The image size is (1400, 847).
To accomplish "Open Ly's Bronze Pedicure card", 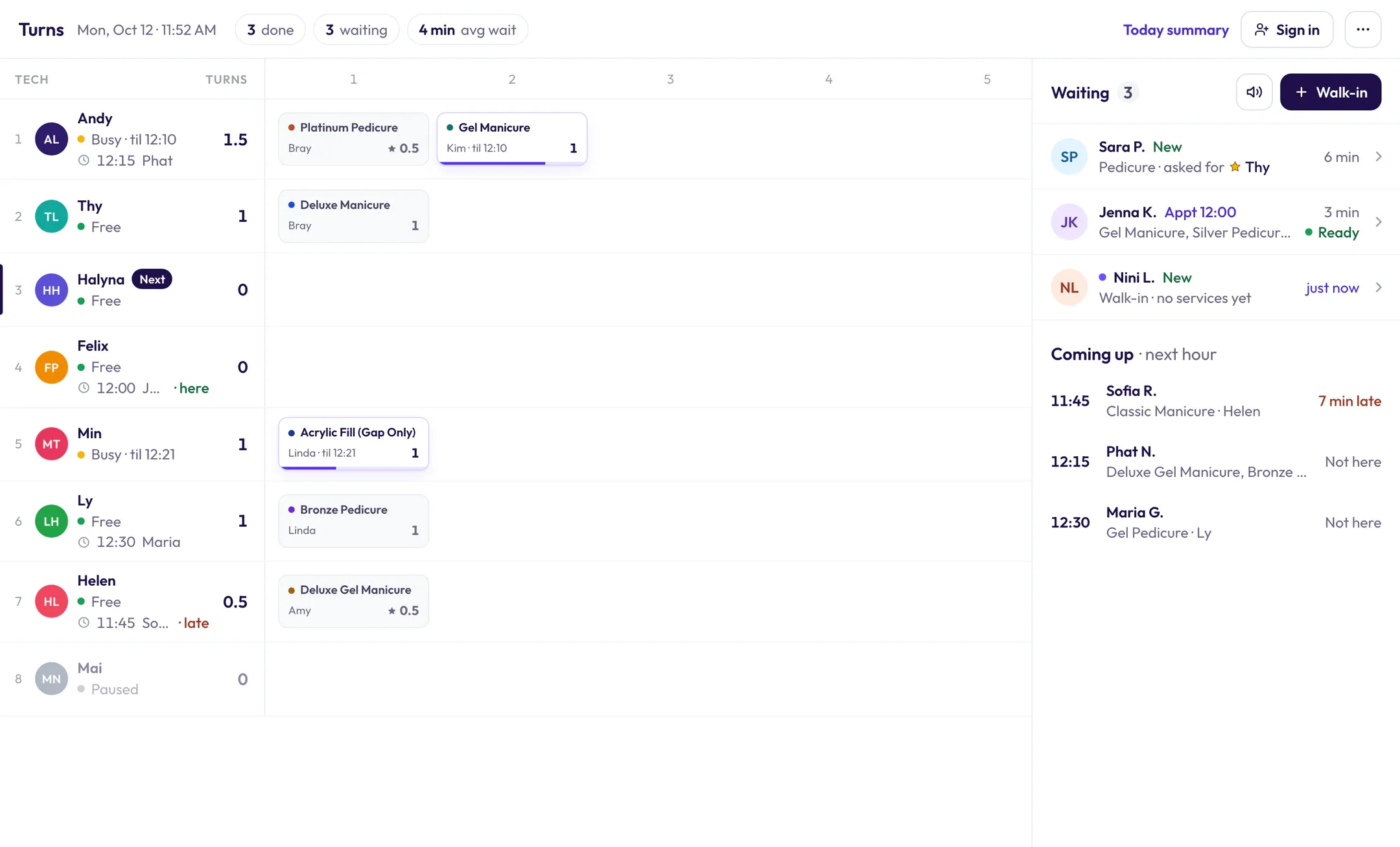I will [353, 521].
